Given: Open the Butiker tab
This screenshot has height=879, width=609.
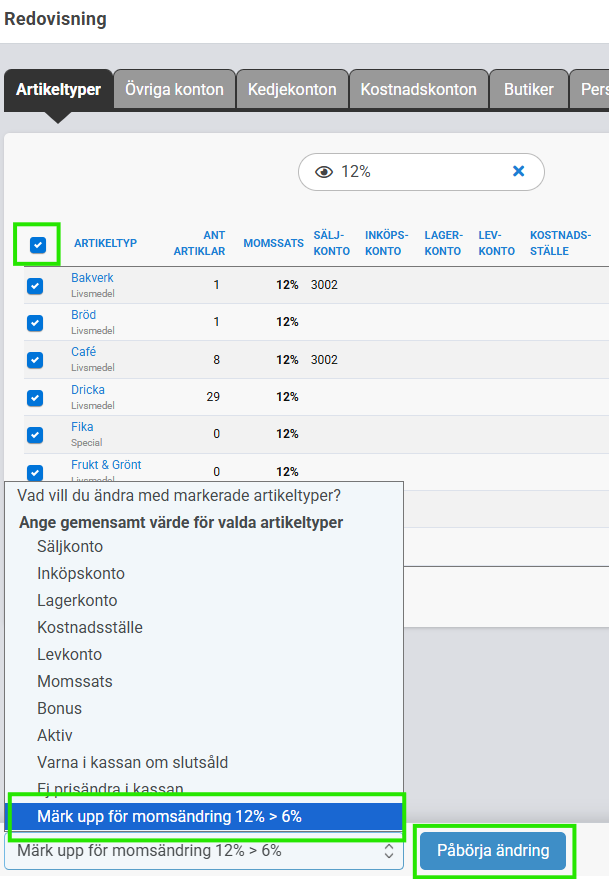Looking at the screenshot, I should click(528, 90).
